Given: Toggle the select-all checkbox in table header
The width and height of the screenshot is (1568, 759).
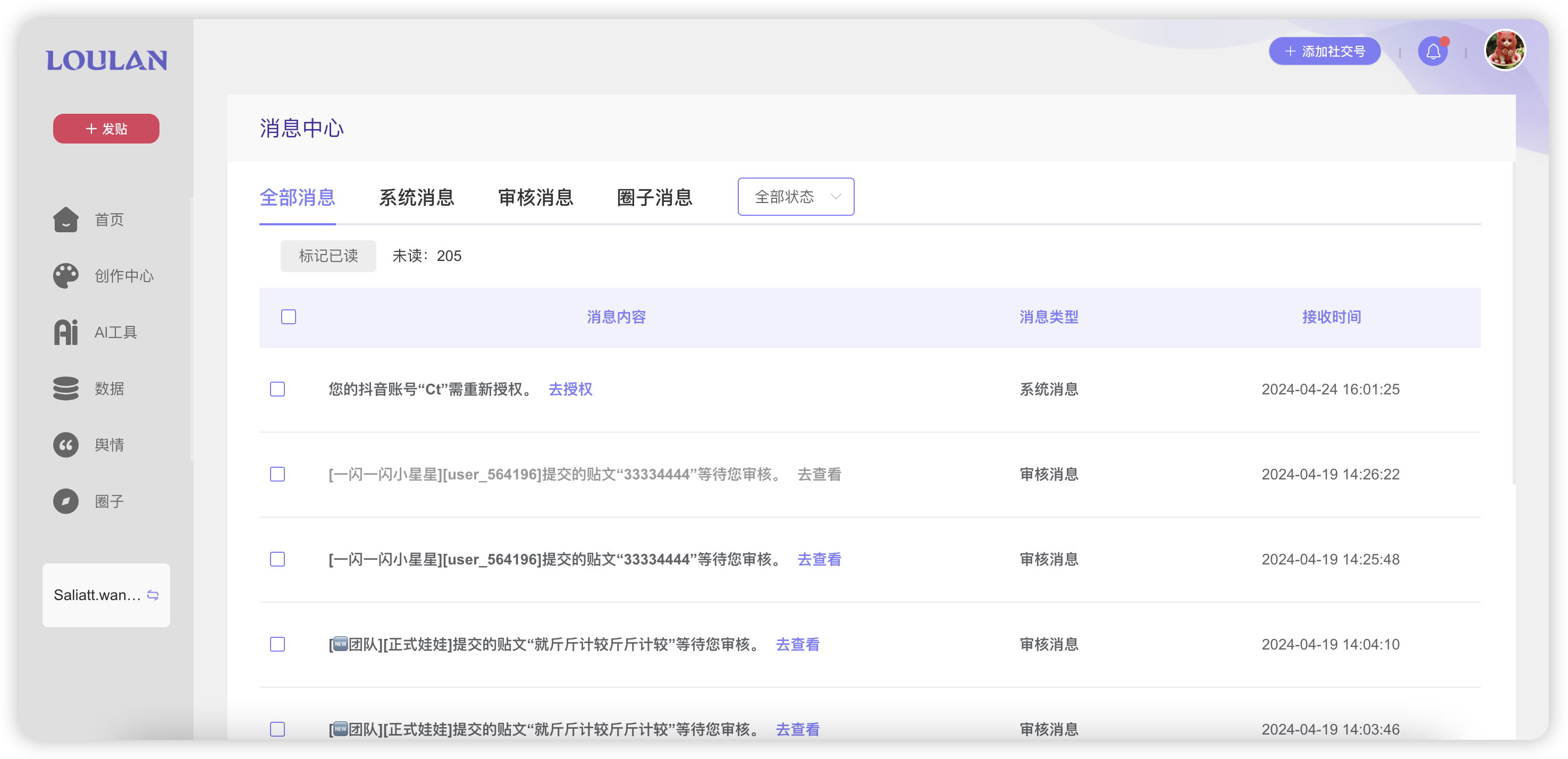Looking at the screenshot, I should (289, 316).
